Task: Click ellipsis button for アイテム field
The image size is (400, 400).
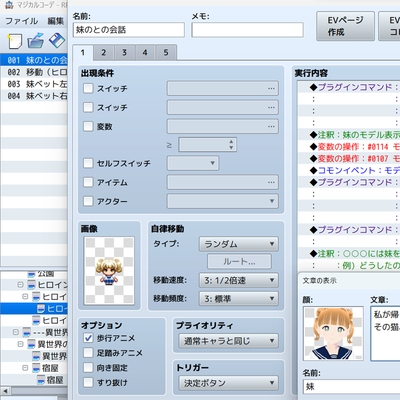Action: (x=271, y=183)
